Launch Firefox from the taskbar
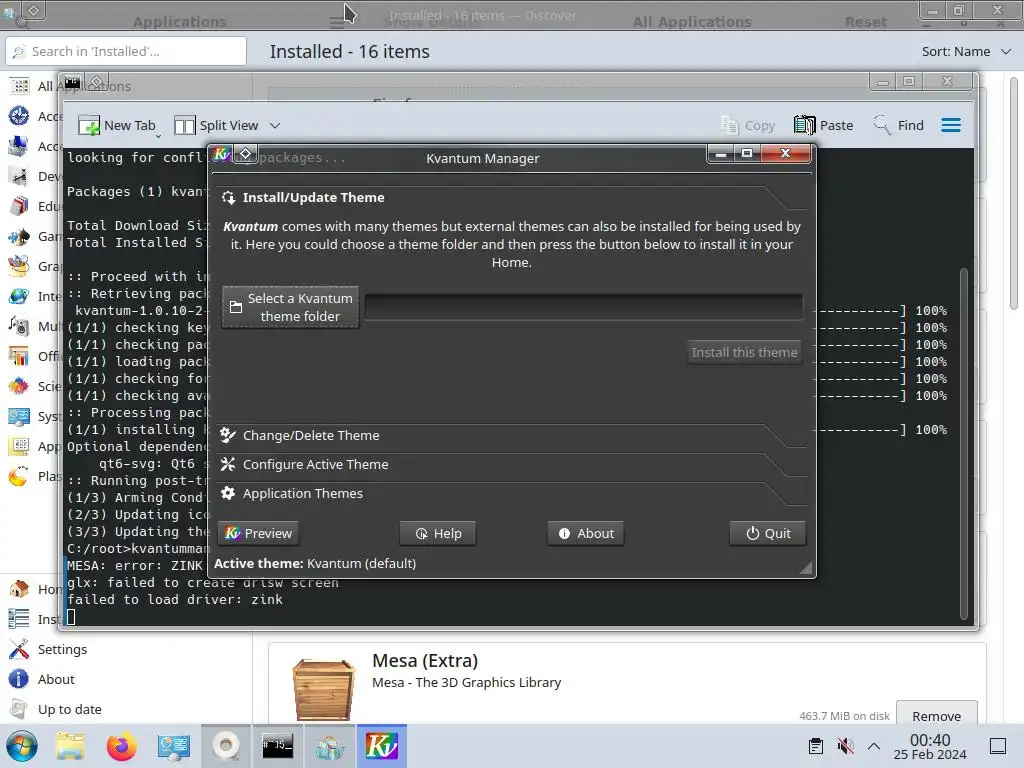Image resolution: width=1024 pixels, height=768 pixels. coord(121,746)
